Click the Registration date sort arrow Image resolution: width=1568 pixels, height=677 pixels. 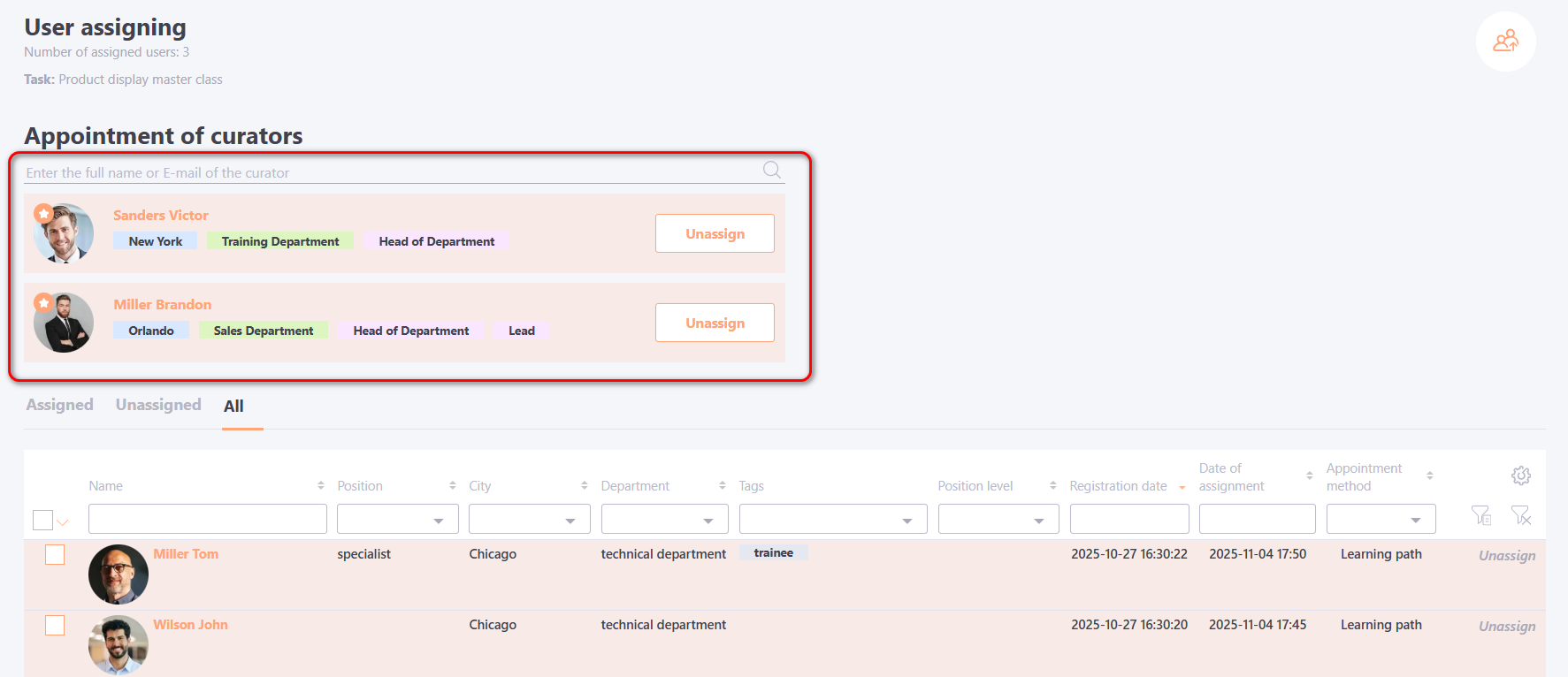[1182, 487]
